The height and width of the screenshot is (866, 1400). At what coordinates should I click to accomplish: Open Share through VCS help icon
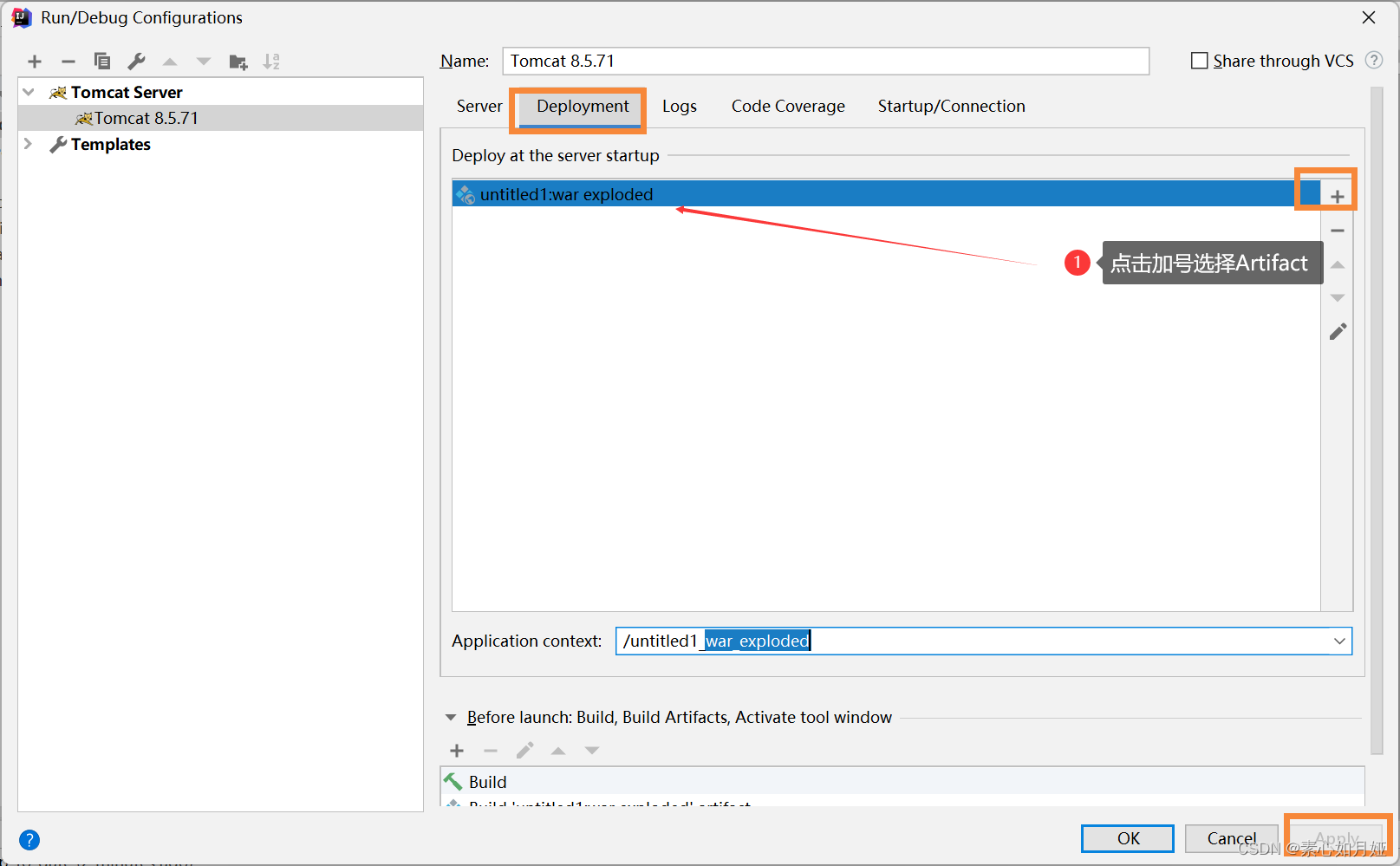1374,61
